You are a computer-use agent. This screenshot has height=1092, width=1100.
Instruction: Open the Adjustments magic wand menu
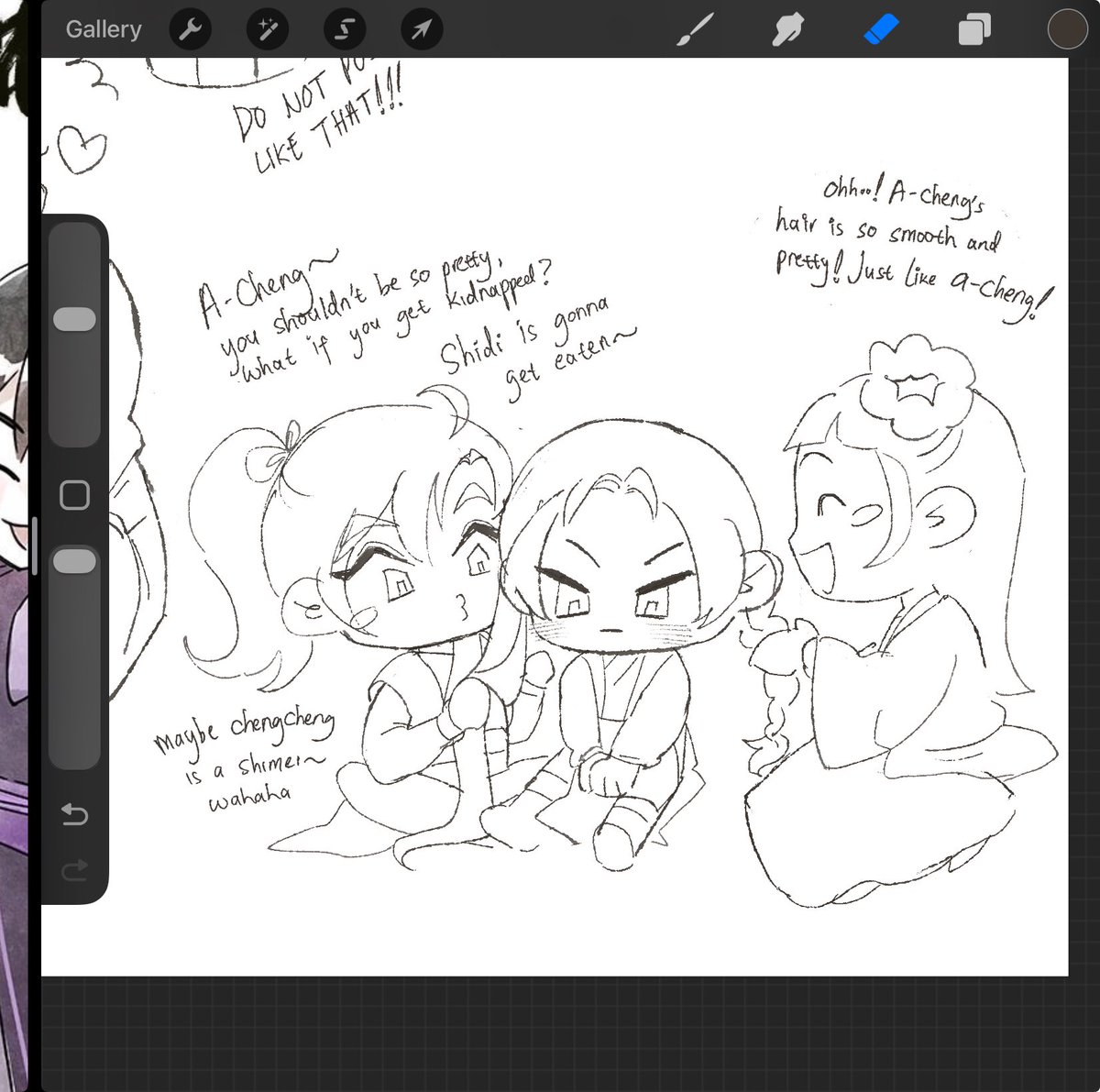(x=268, y=30)
